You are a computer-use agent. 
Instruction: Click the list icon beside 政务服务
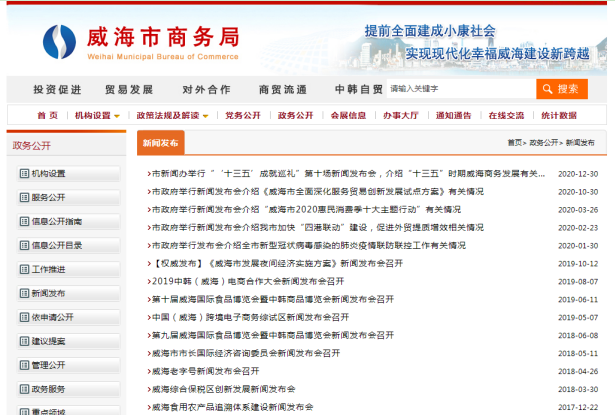tap(24, 389)
